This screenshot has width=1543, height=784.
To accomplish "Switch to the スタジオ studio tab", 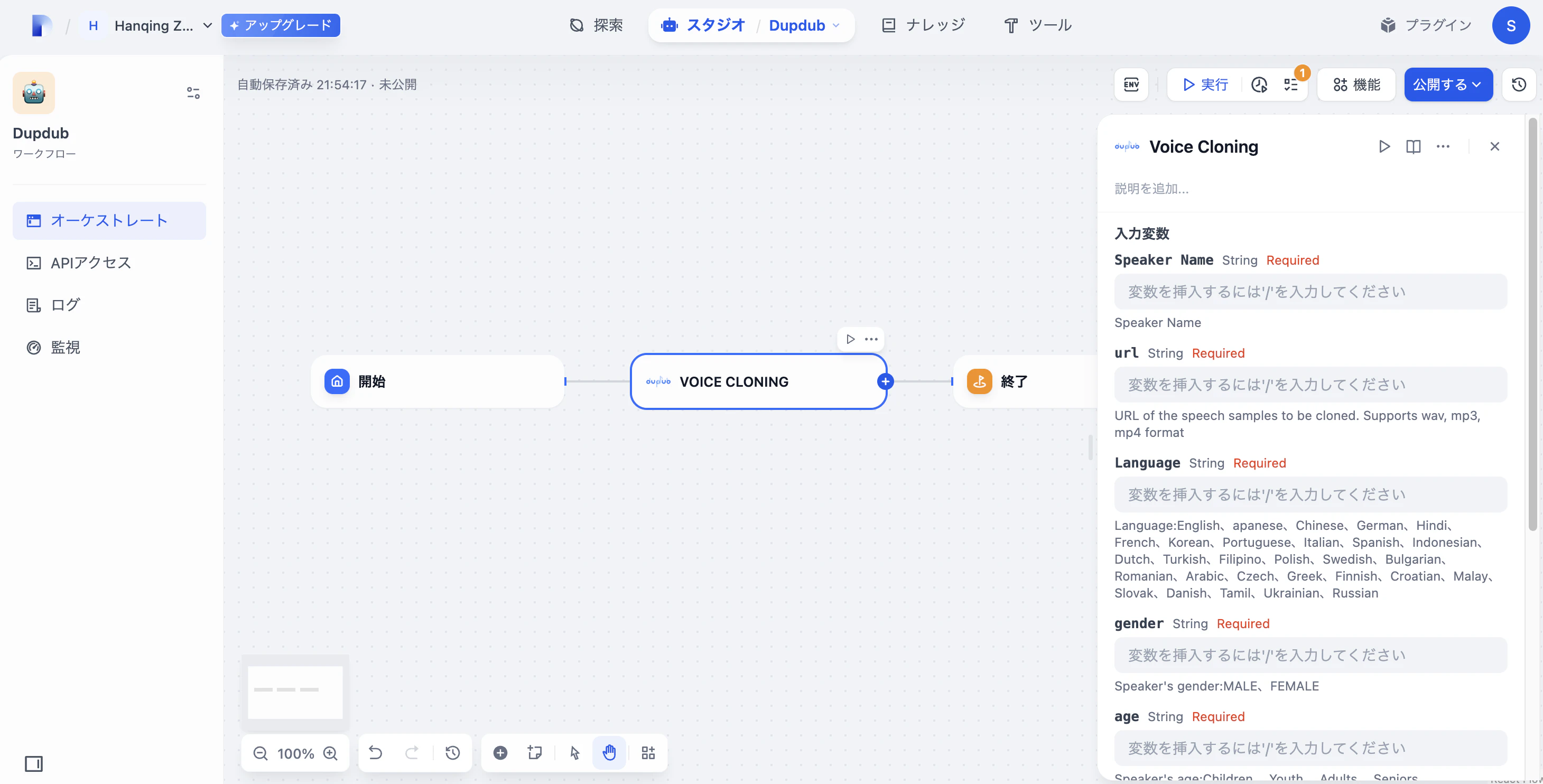I will click(x=703, y=25).
